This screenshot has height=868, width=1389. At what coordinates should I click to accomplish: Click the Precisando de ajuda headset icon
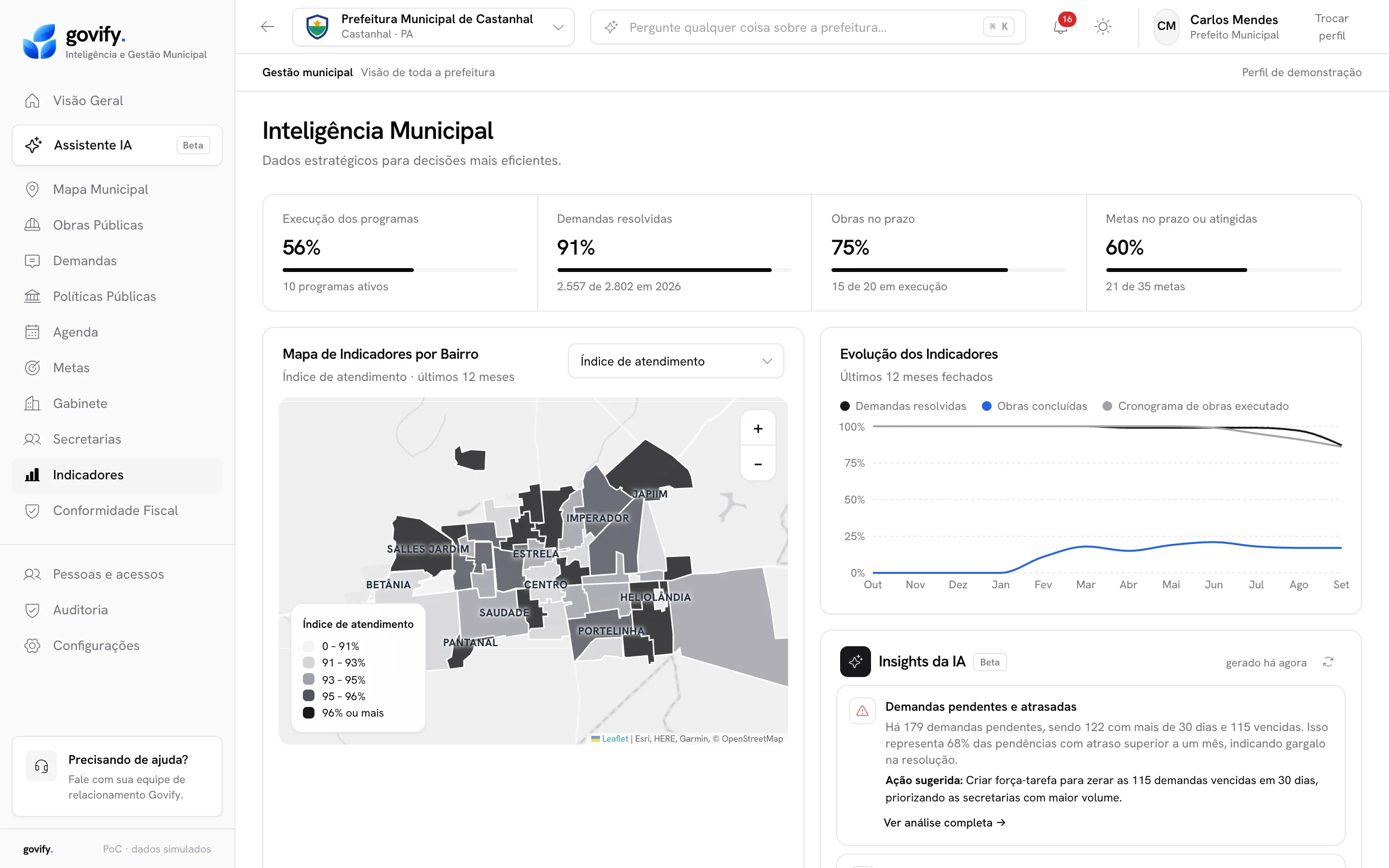click(x=41, y=766)
